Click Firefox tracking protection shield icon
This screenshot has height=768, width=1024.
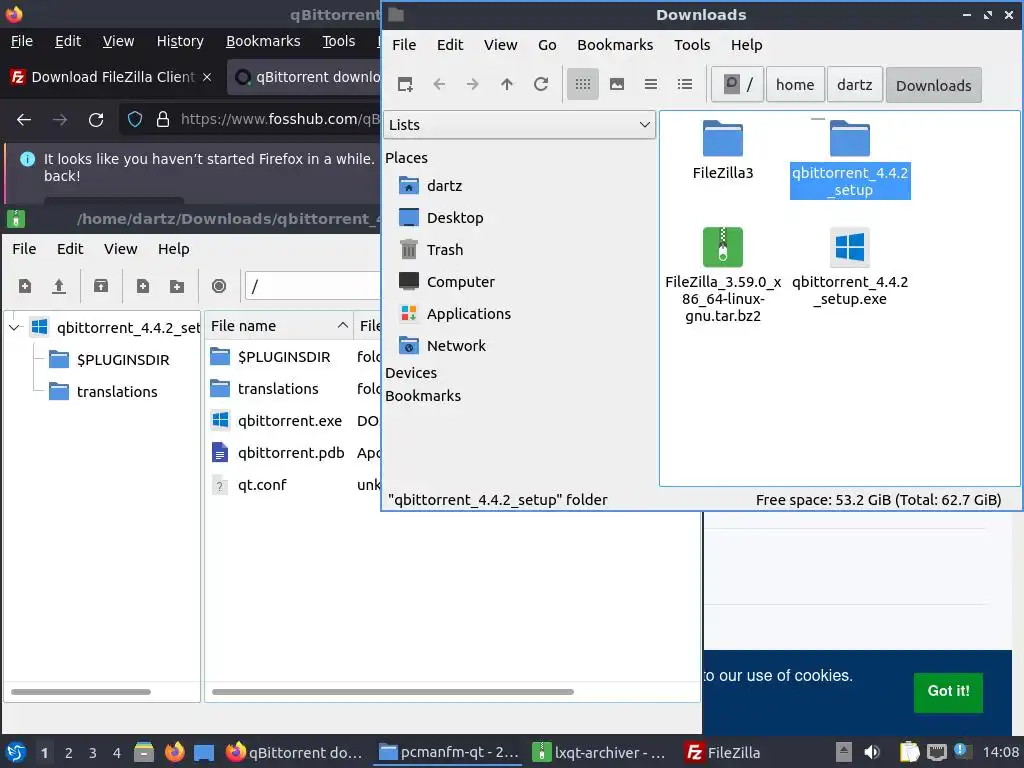(x=135, y=120)
